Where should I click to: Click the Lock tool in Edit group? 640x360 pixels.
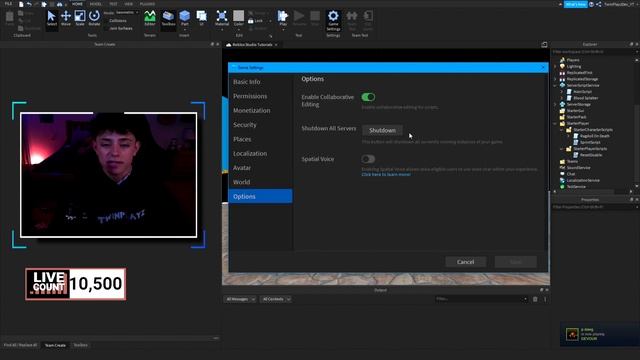[256, 21]
